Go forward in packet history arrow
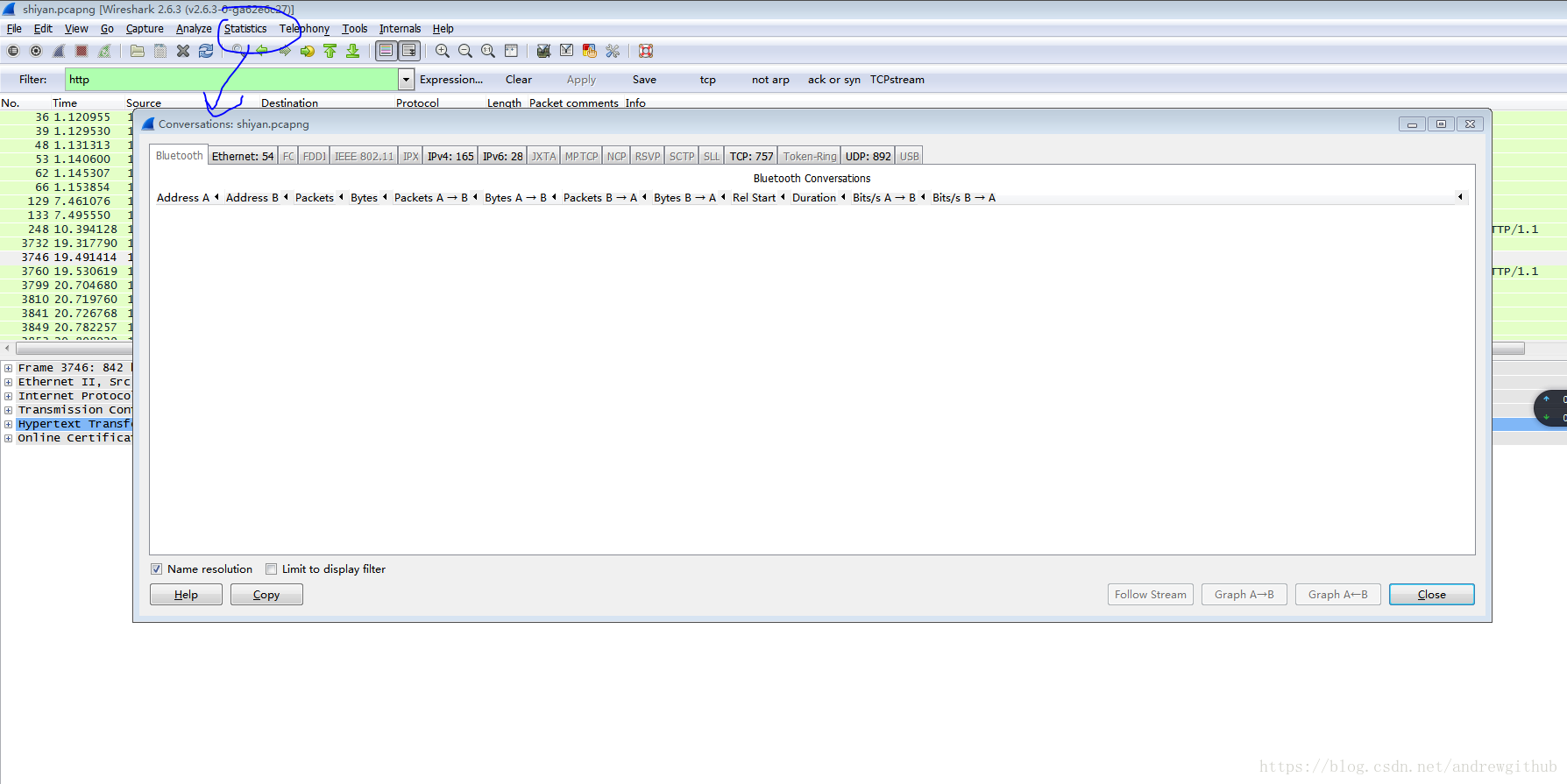The width and height of the screenshot is (1567, 784). click(x=284, y=51)
